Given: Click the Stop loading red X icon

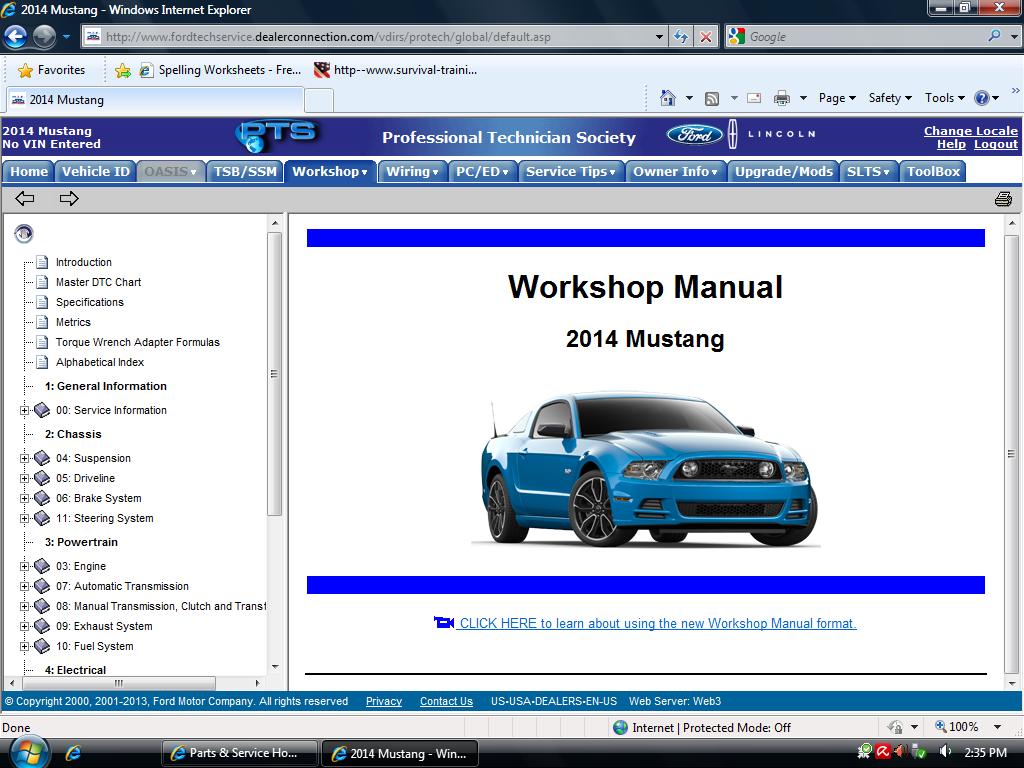Looking at the screenshot, I should click(706, 37).
